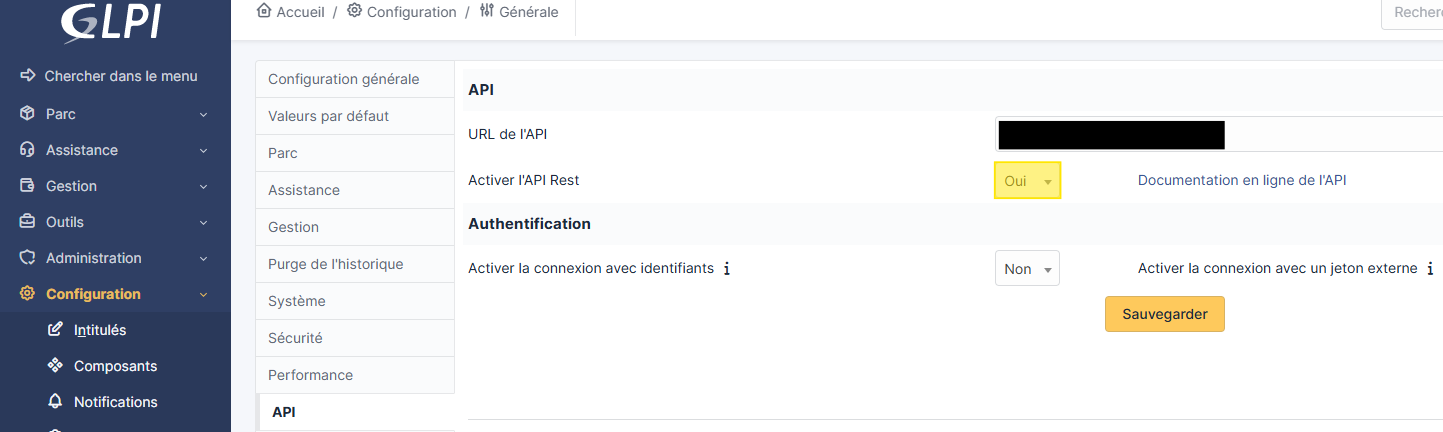This screenshot has height=432, width=1443.
Task: Switch to the Sécurité tab
Action: 295,338
